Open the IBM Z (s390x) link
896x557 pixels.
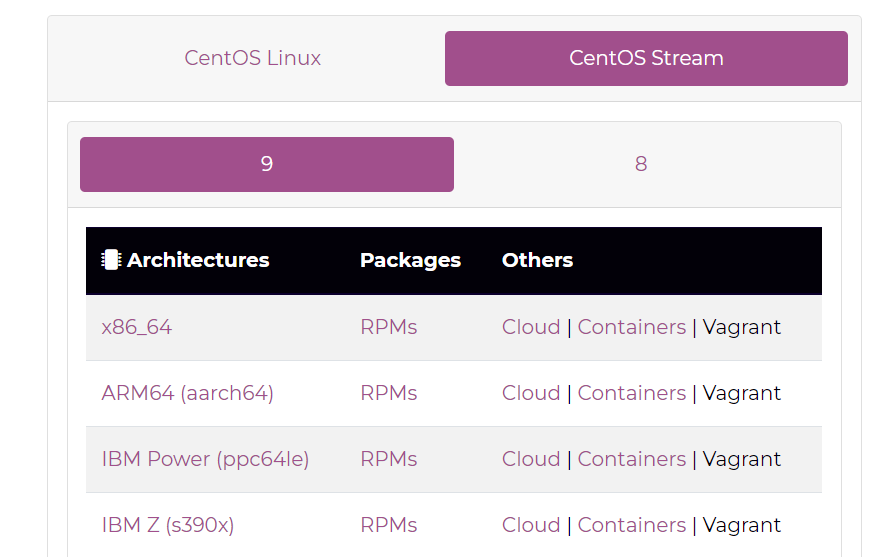168,525
